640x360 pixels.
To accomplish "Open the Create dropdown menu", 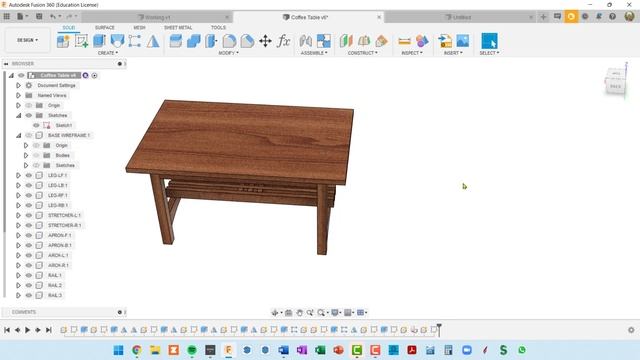I will point(108,53).
